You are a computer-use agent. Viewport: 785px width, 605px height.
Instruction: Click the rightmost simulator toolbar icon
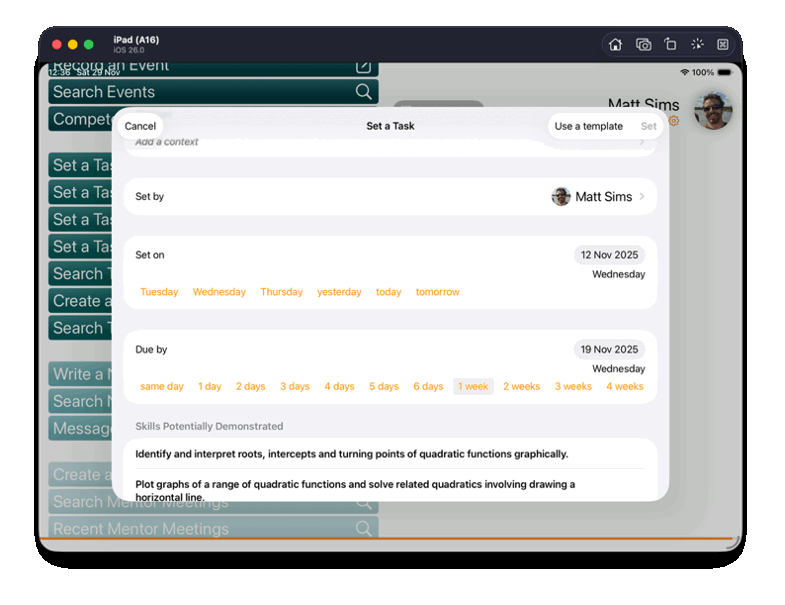(722, 45)
